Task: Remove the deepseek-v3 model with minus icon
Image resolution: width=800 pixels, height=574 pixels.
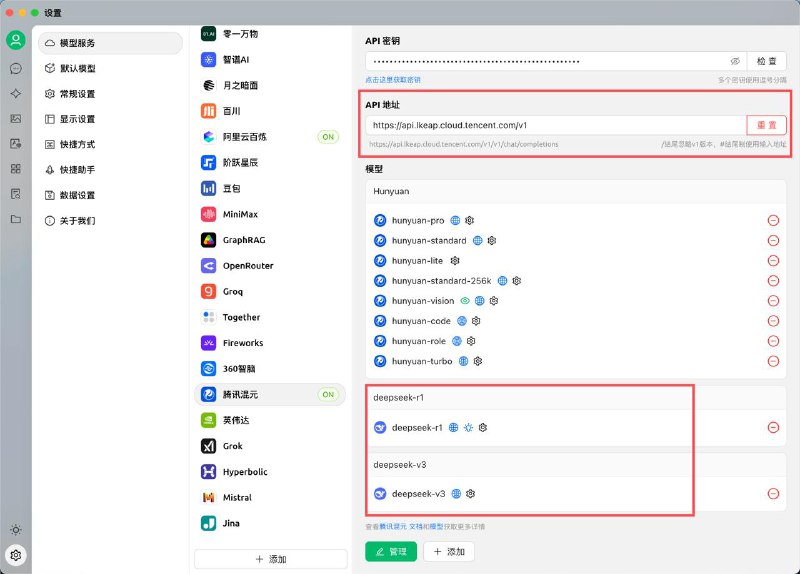Action: 773,494
